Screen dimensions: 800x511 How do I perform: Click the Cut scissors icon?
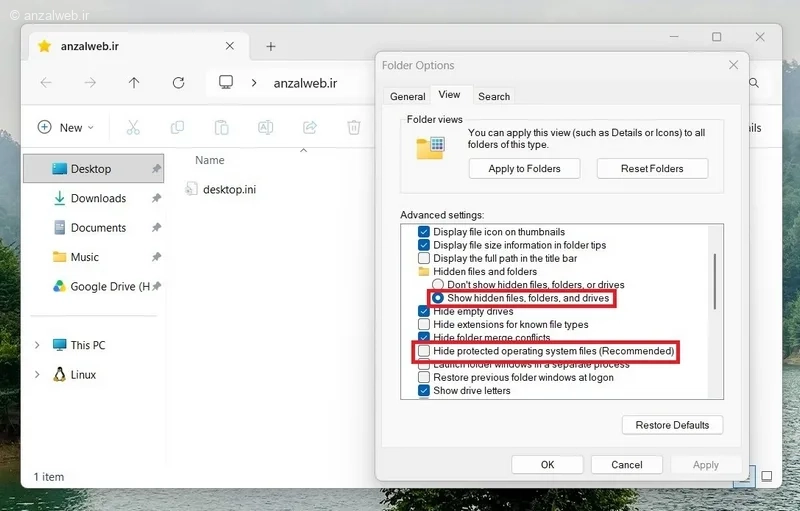tap(133, 127)
